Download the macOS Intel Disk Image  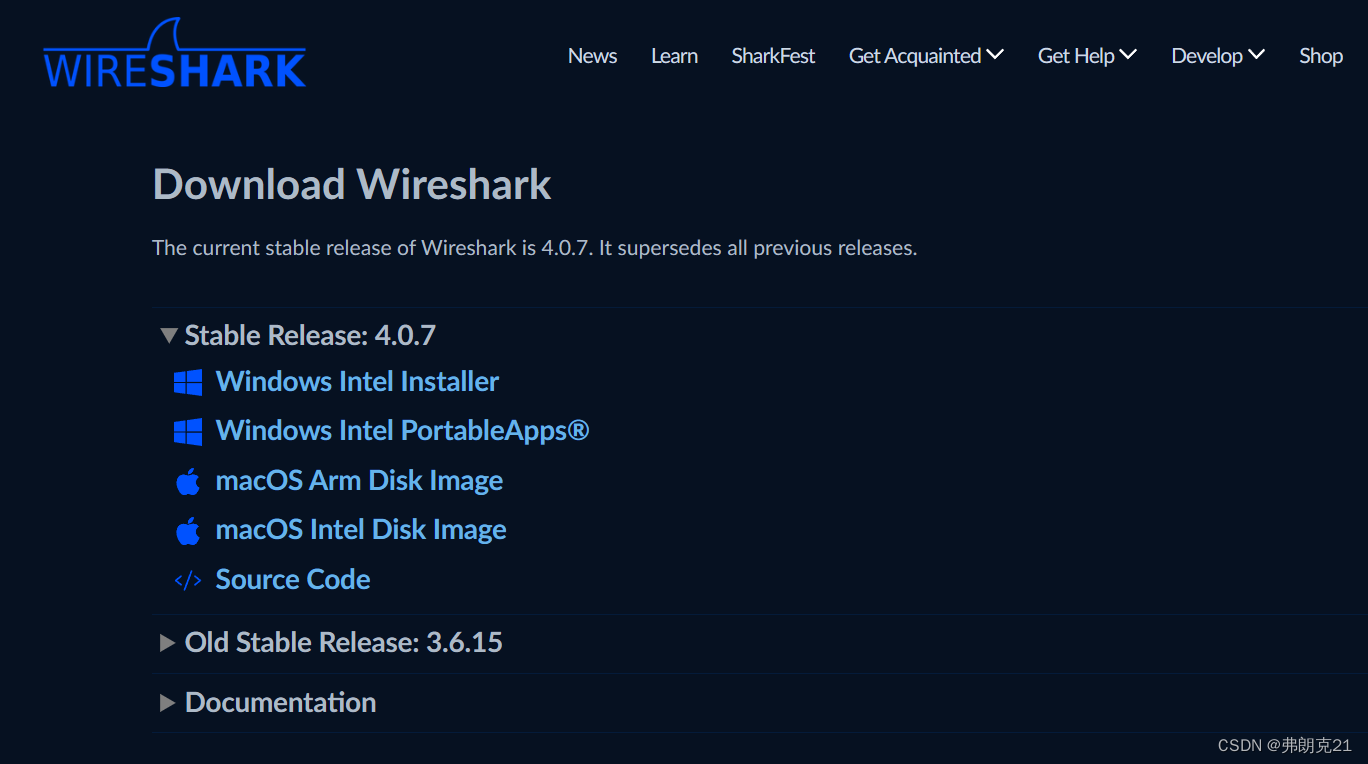click(x=361, y=529)
